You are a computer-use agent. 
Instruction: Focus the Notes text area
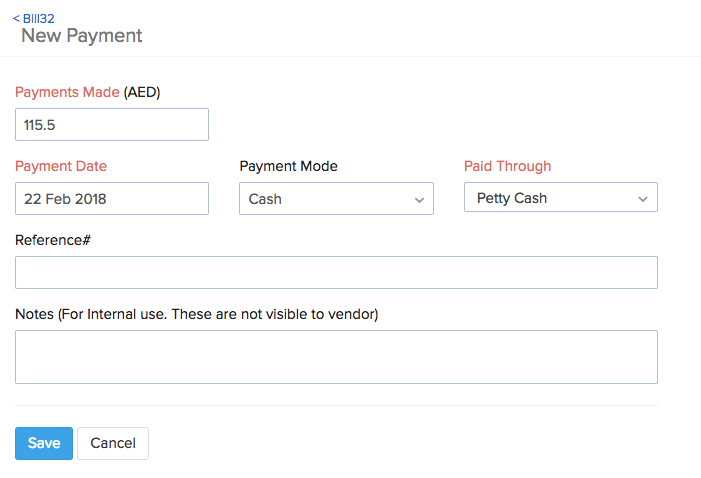point(336,357)
